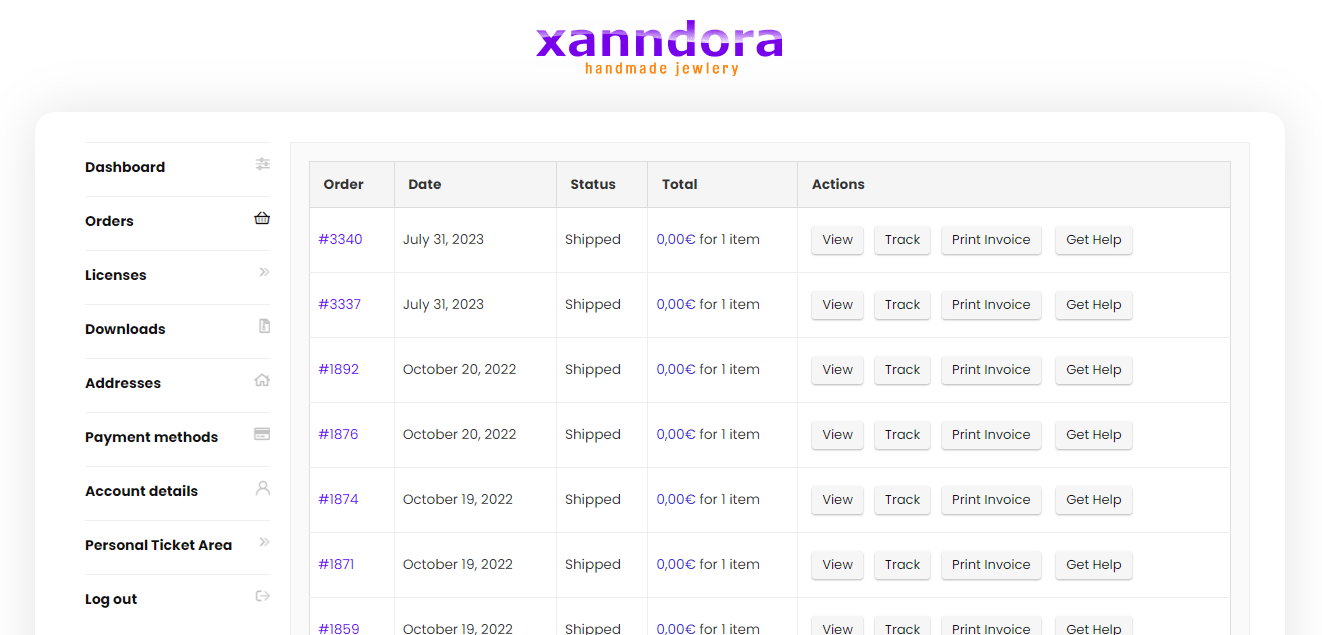1322x635 pixels.
Task: Print Invoice for order #1874
Action: pos(990,500)
